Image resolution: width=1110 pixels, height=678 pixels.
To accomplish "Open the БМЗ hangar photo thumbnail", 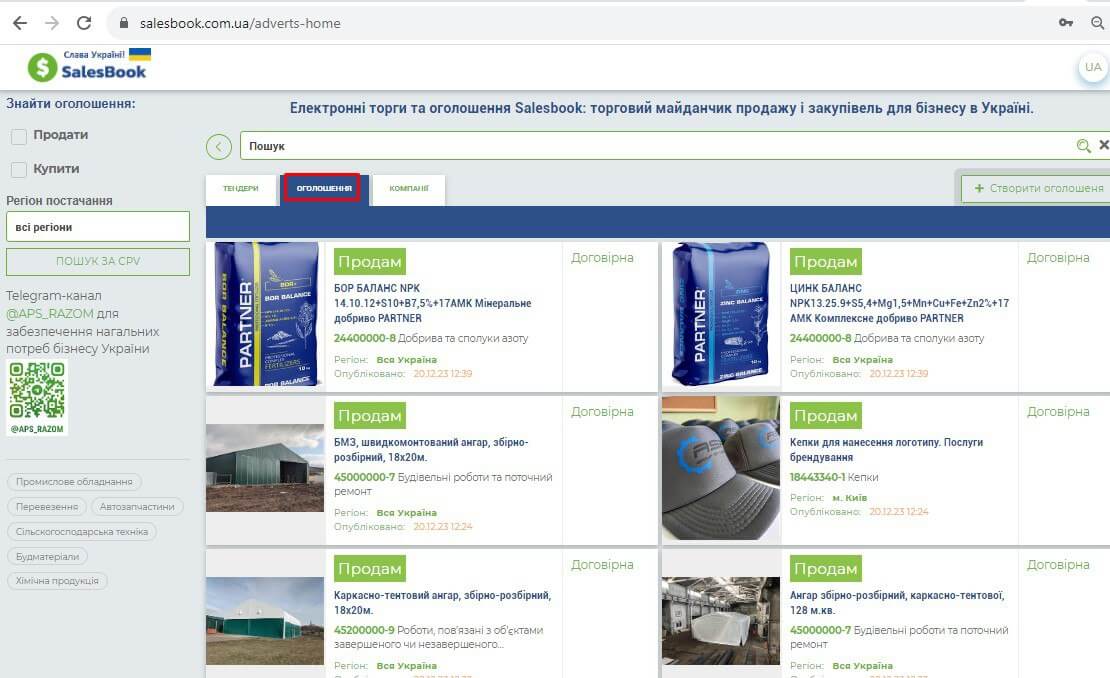I will (x=265, y=468).
